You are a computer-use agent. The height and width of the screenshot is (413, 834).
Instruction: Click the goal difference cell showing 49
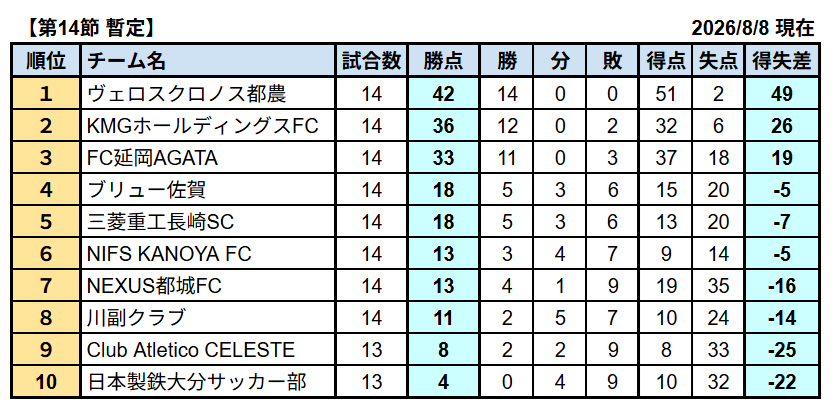pyautogui.click(x=782, y=95)
